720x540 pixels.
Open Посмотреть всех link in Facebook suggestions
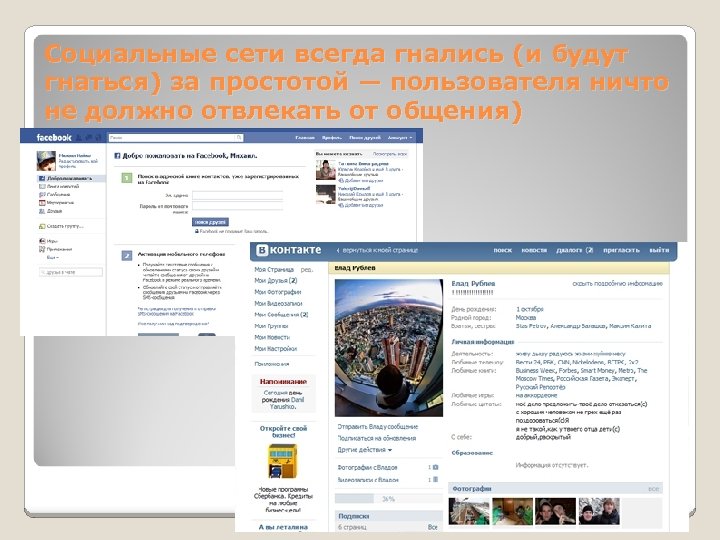[x=390, y=154]
